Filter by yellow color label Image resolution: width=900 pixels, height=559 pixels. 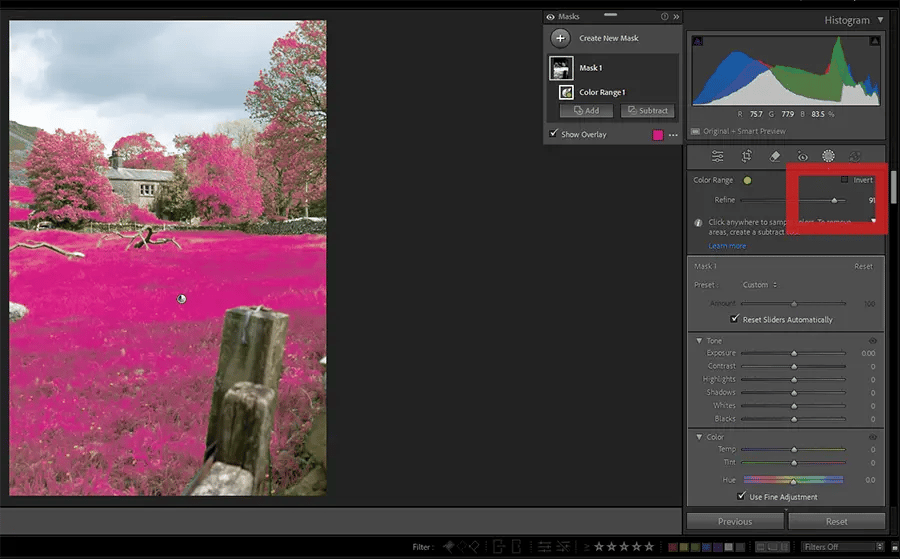pyautogui.click(x=684, y=547)
